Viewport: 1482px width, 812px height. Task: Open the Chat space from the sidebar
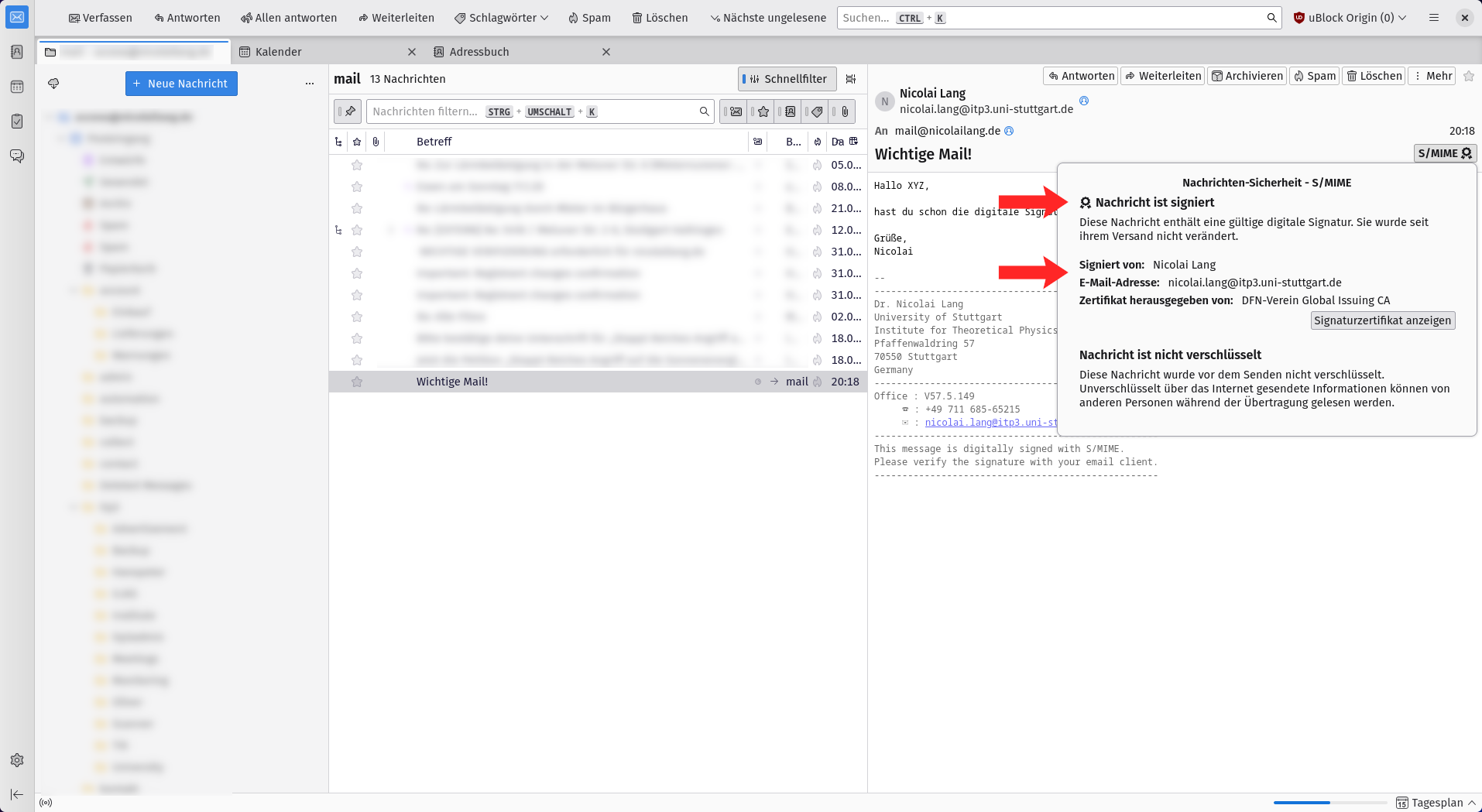click(x=17, y=156)
